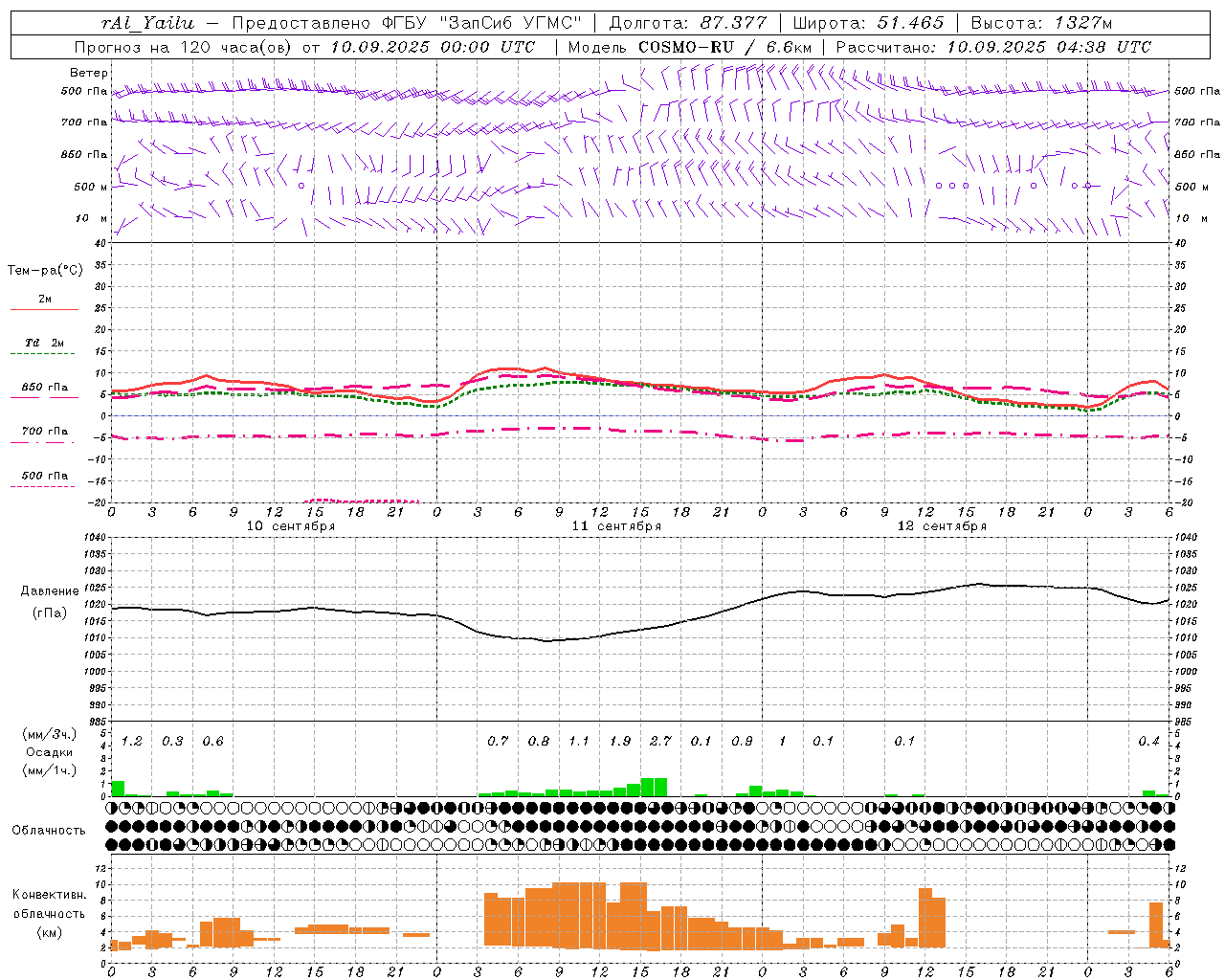
Task: Click the precipitation value "0.9"
Action: [742, 742]
